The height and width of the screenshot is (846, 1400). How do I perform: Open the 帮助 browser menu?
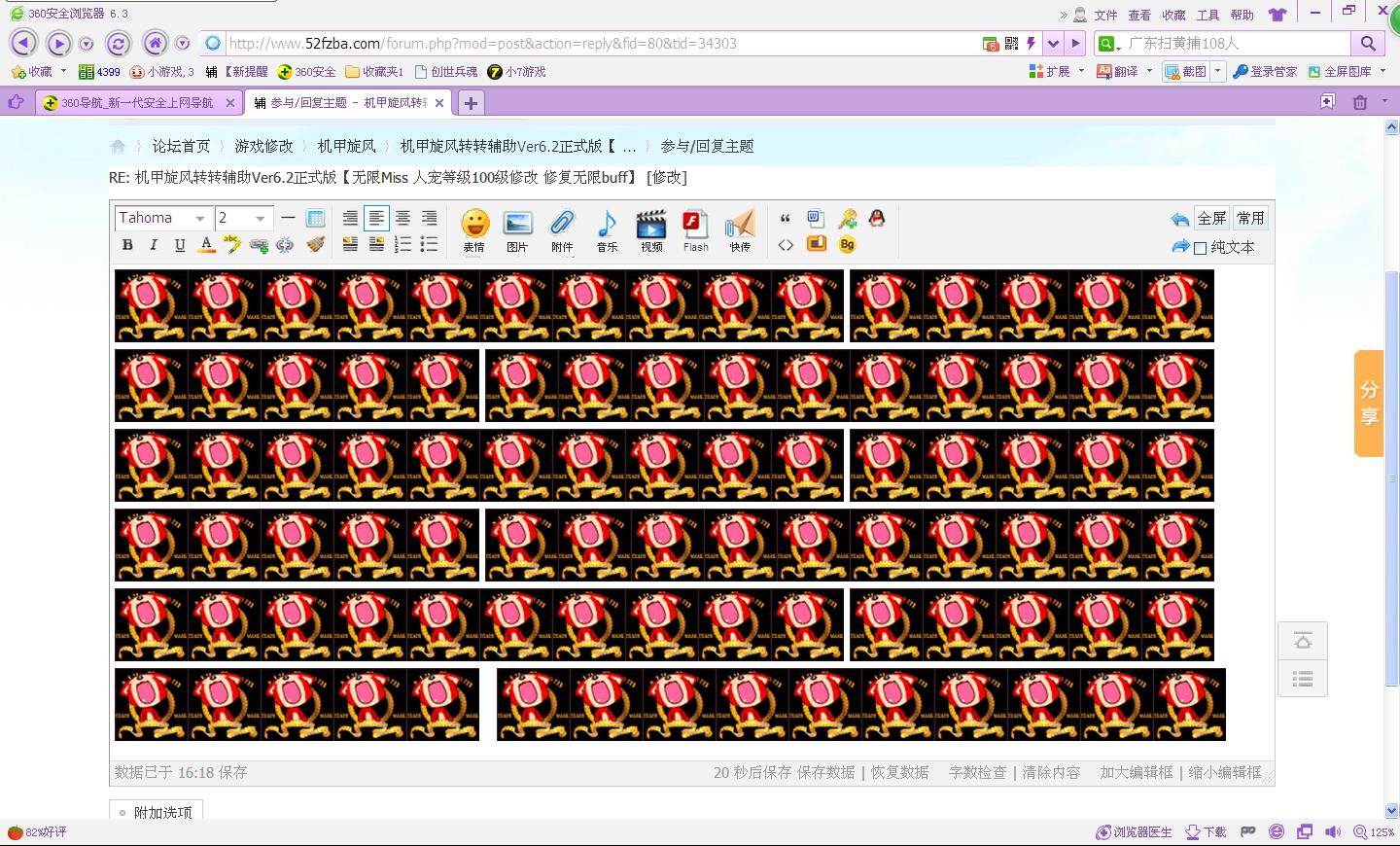[x=1242, y=15]
